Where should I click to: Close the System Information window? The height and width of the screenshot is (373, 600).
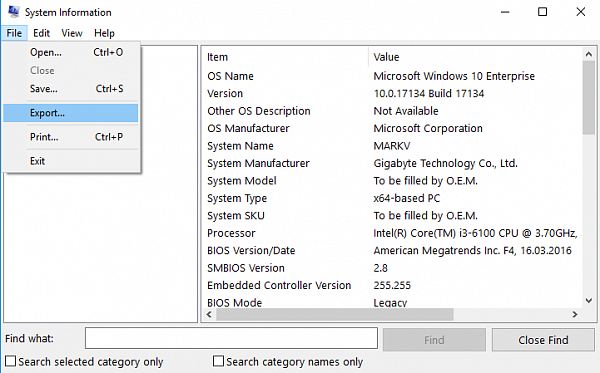(580, 12)
